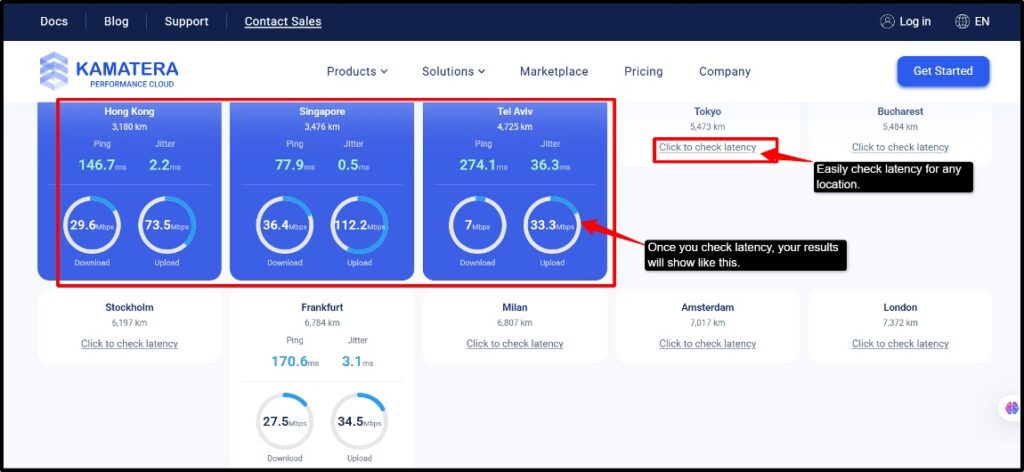Click the London city name

900,307
